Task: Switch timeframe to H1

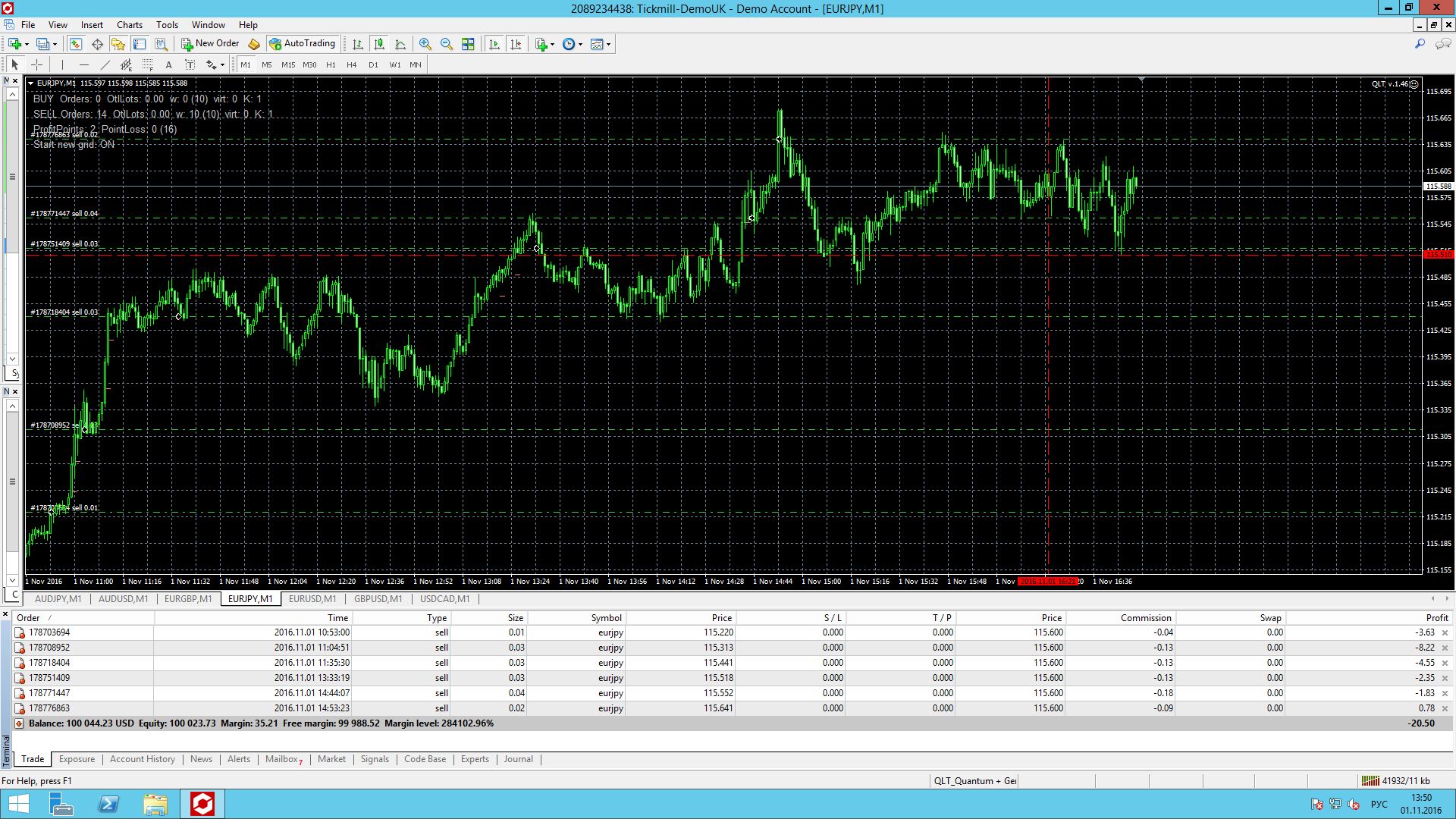Action: tap(331, 64)
